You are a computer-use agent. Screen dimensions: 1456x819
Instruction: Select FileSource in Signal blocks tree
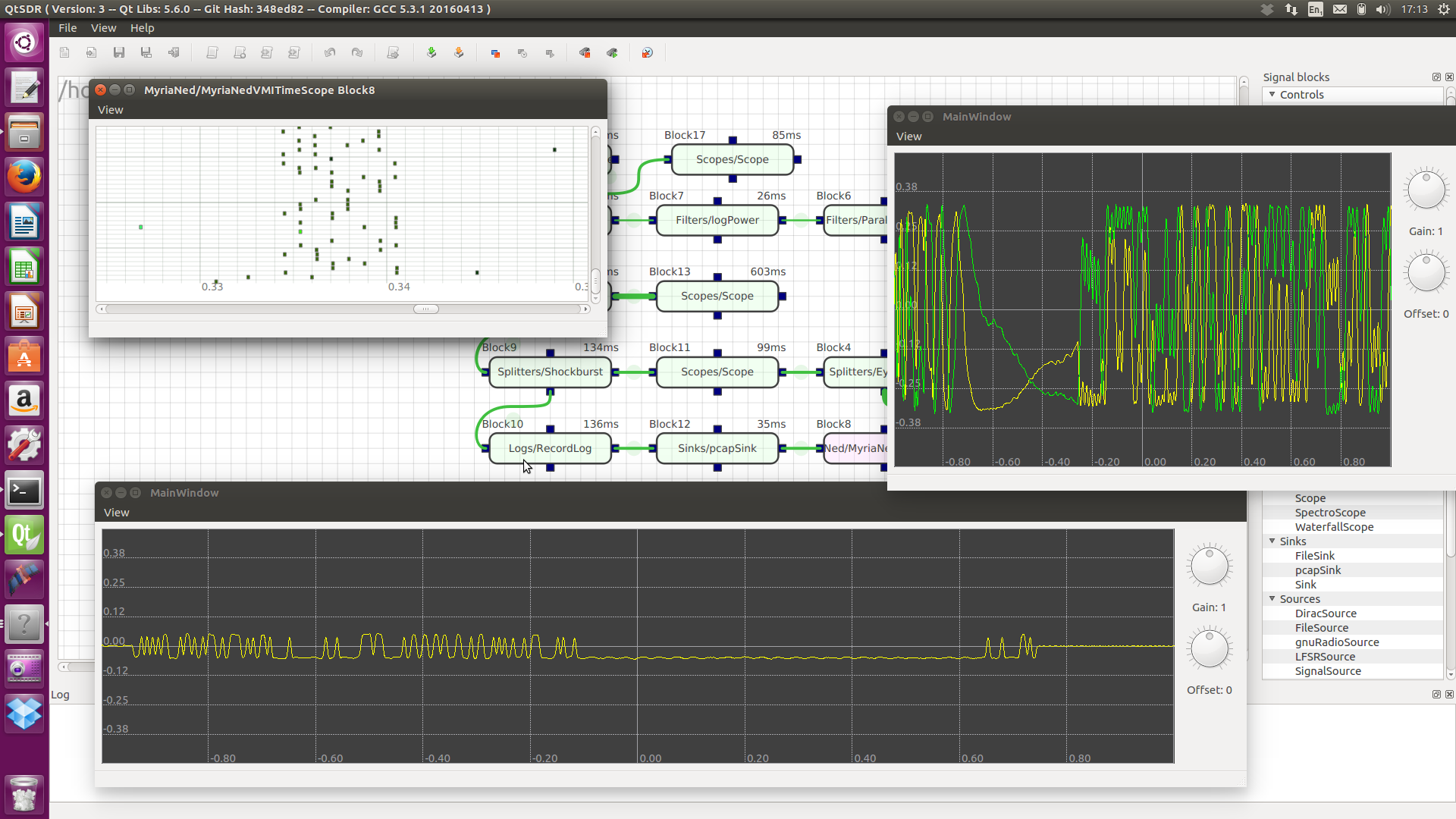point(1321,628)
